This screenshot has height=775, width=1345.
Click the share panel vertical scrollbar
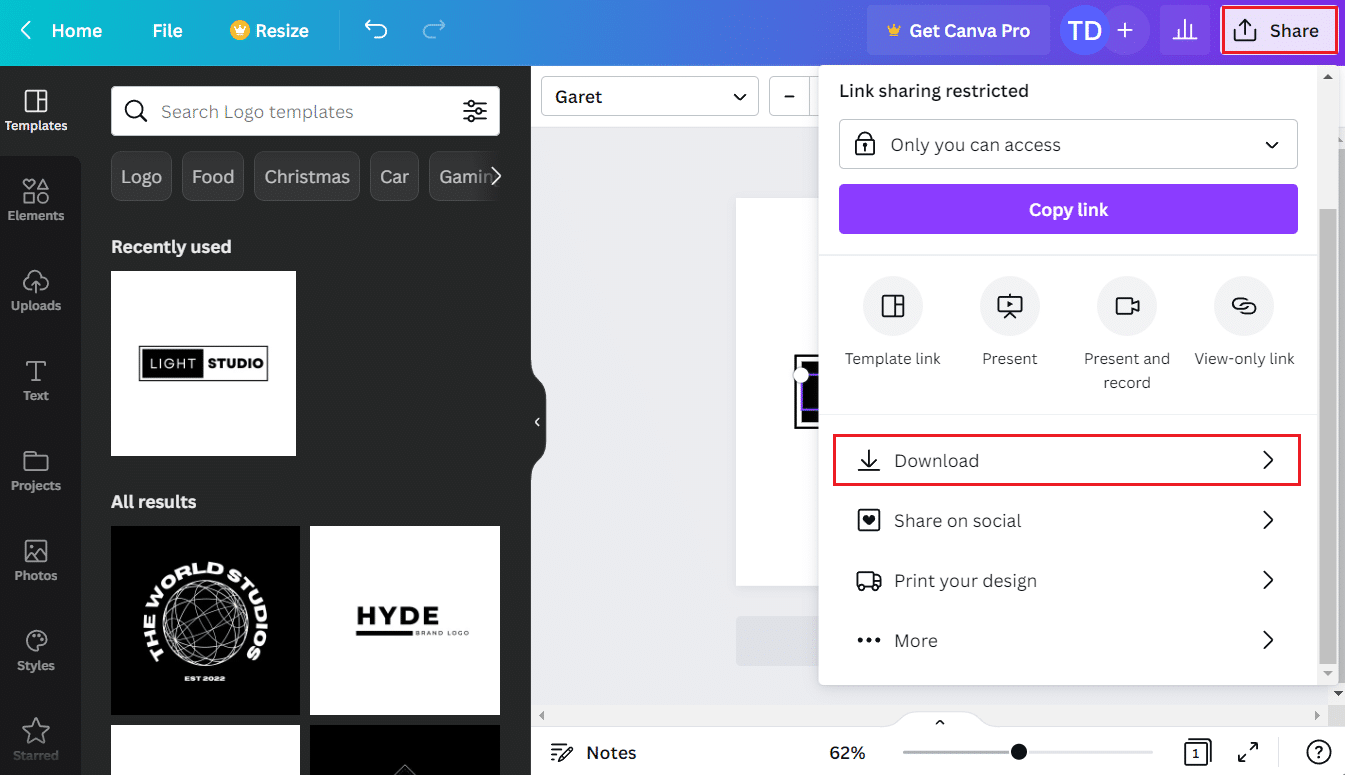pos(1328,435)
